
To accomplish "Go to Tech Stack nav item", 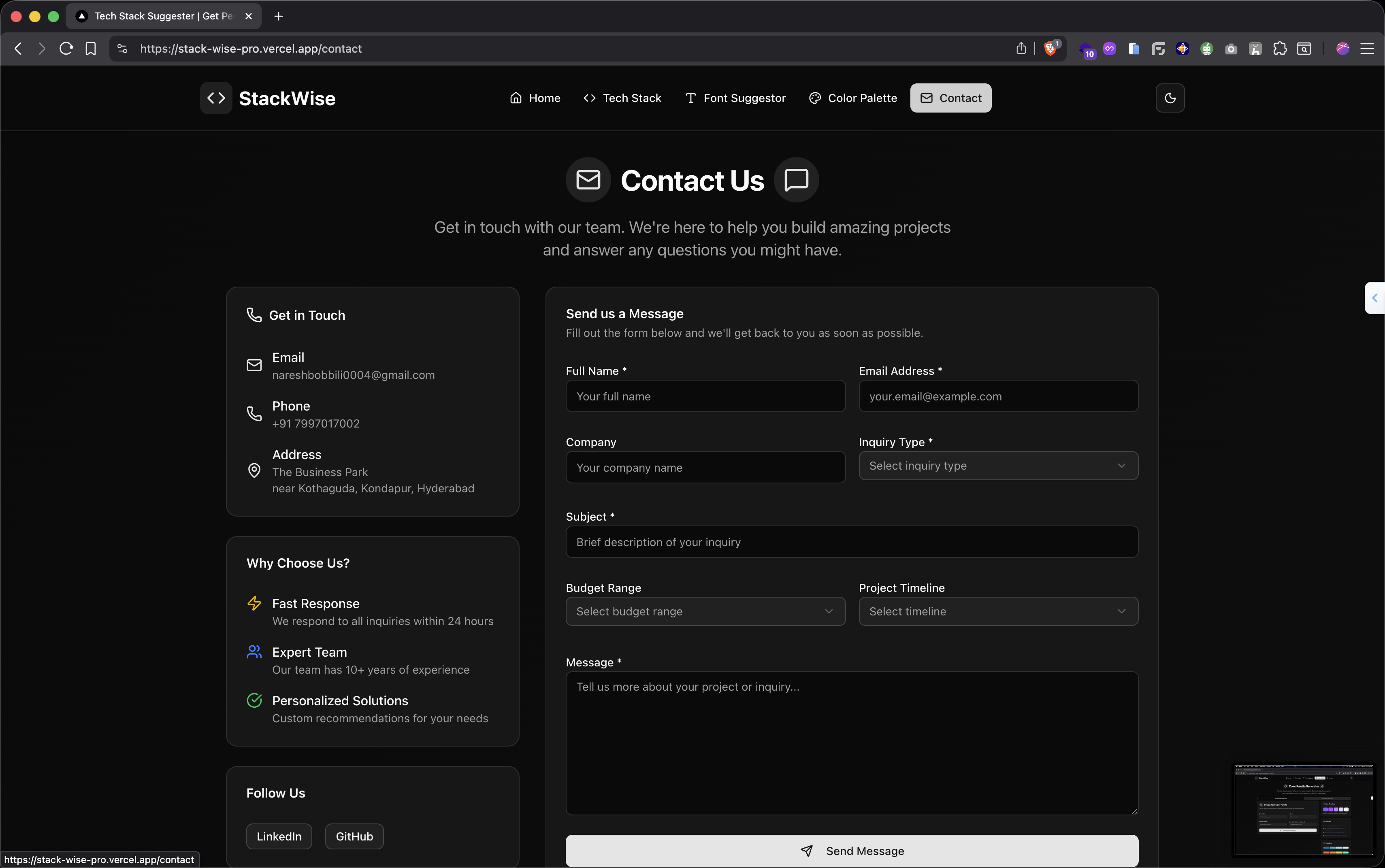I will click(622, 98).
